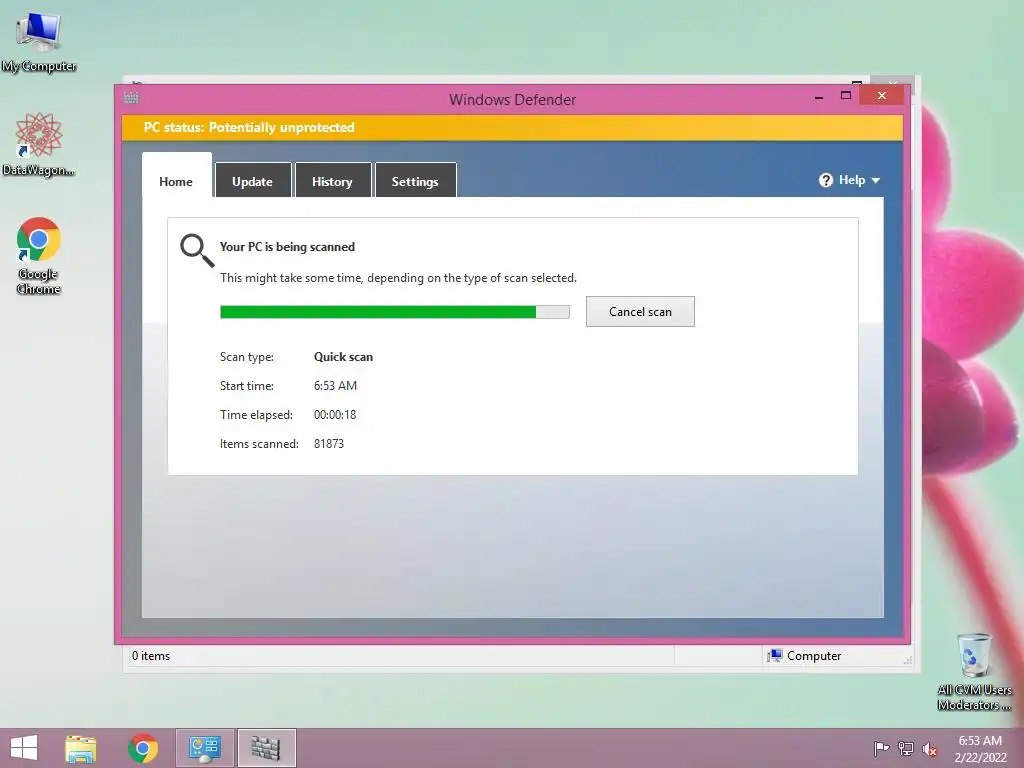
Task: Open File Explorer from the taskbar
Action: [81, 748]
